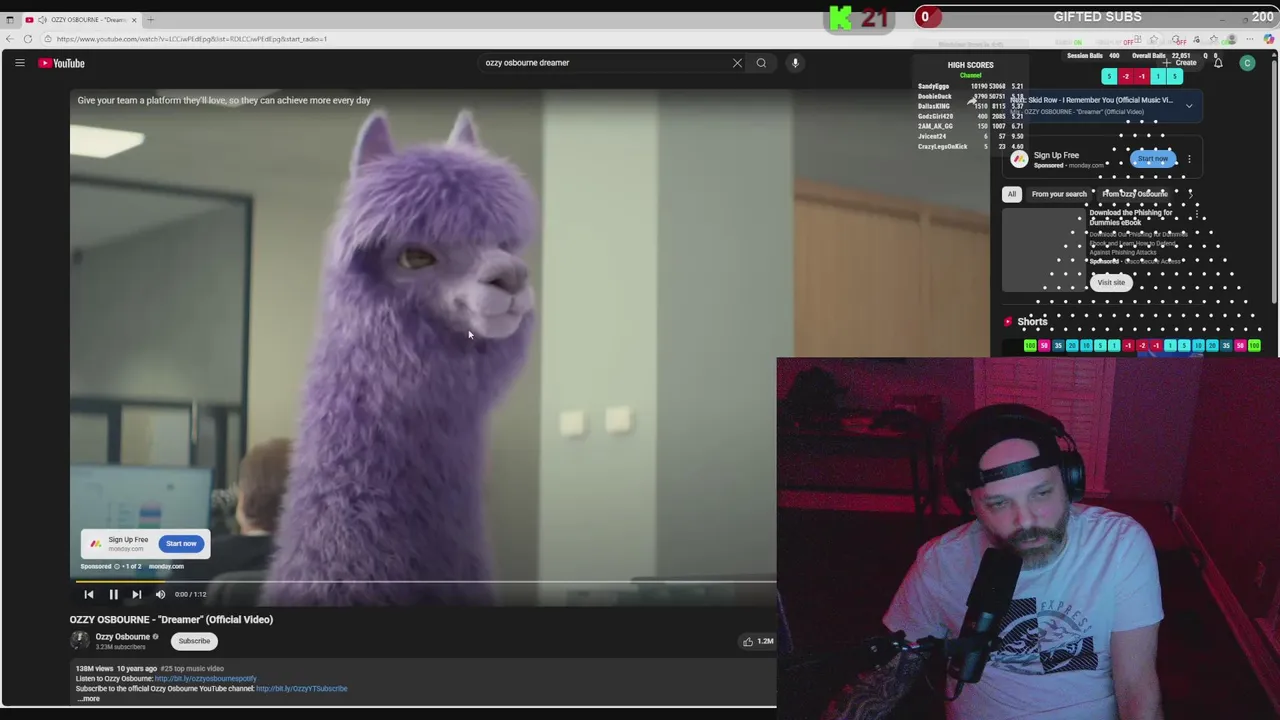
Task: Select the From Ozzy Osbourne chip
Action: coord(1135,194)
